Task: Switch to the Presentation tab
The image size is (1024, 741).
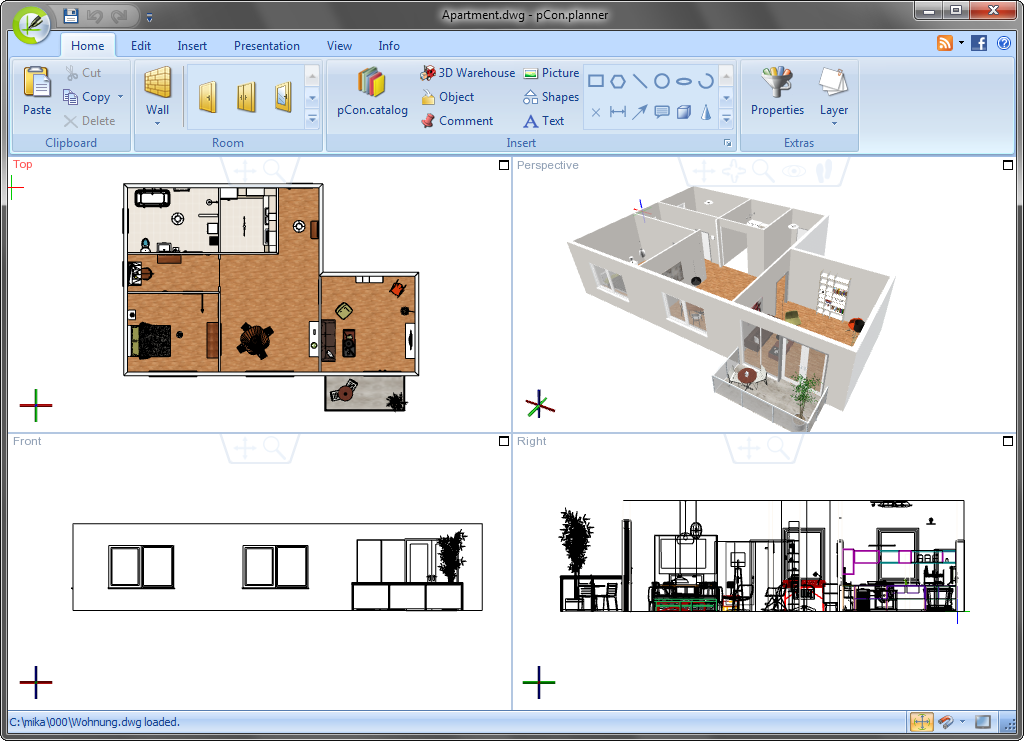Action: (266, 46)
